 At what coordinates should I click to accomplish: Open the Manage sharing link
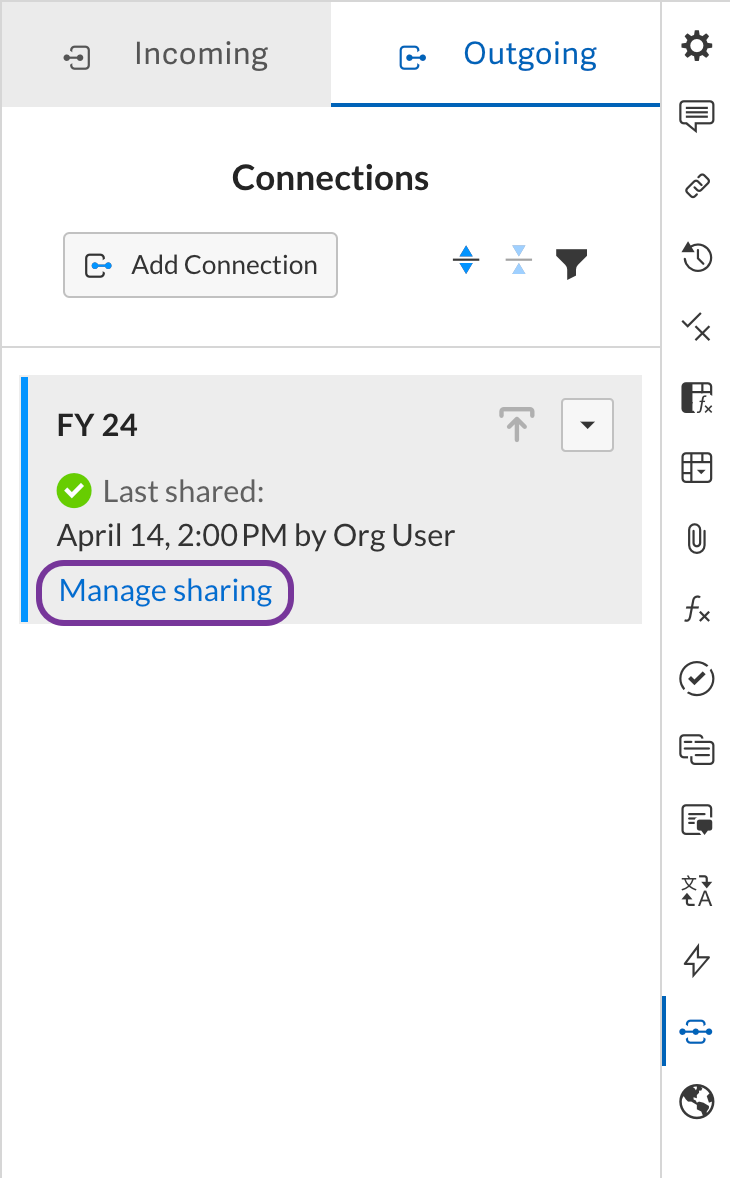click(165, 591)
